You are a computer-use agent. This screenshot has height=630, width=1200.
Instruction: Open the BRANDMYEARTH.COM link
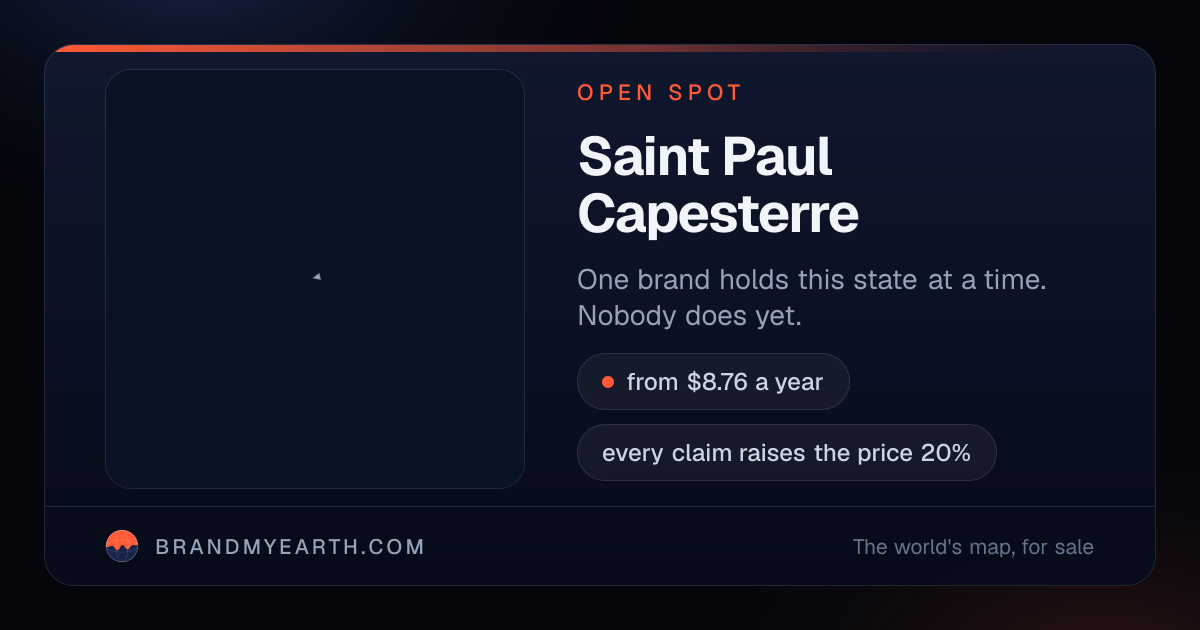point(290,547)
